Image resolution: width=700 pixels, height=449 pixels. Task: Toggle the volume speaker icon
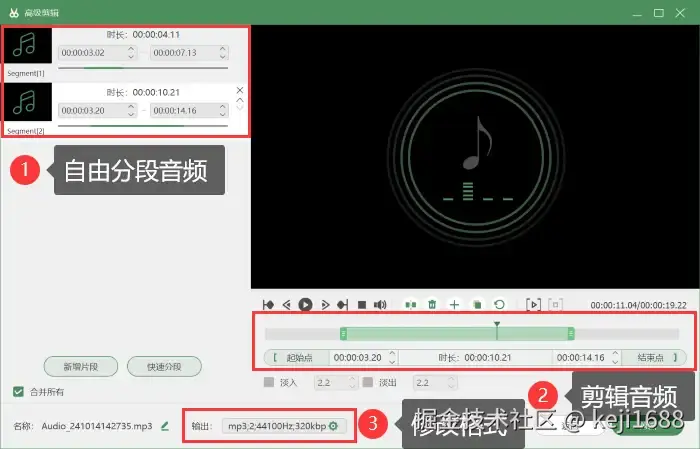coord(380,305)
